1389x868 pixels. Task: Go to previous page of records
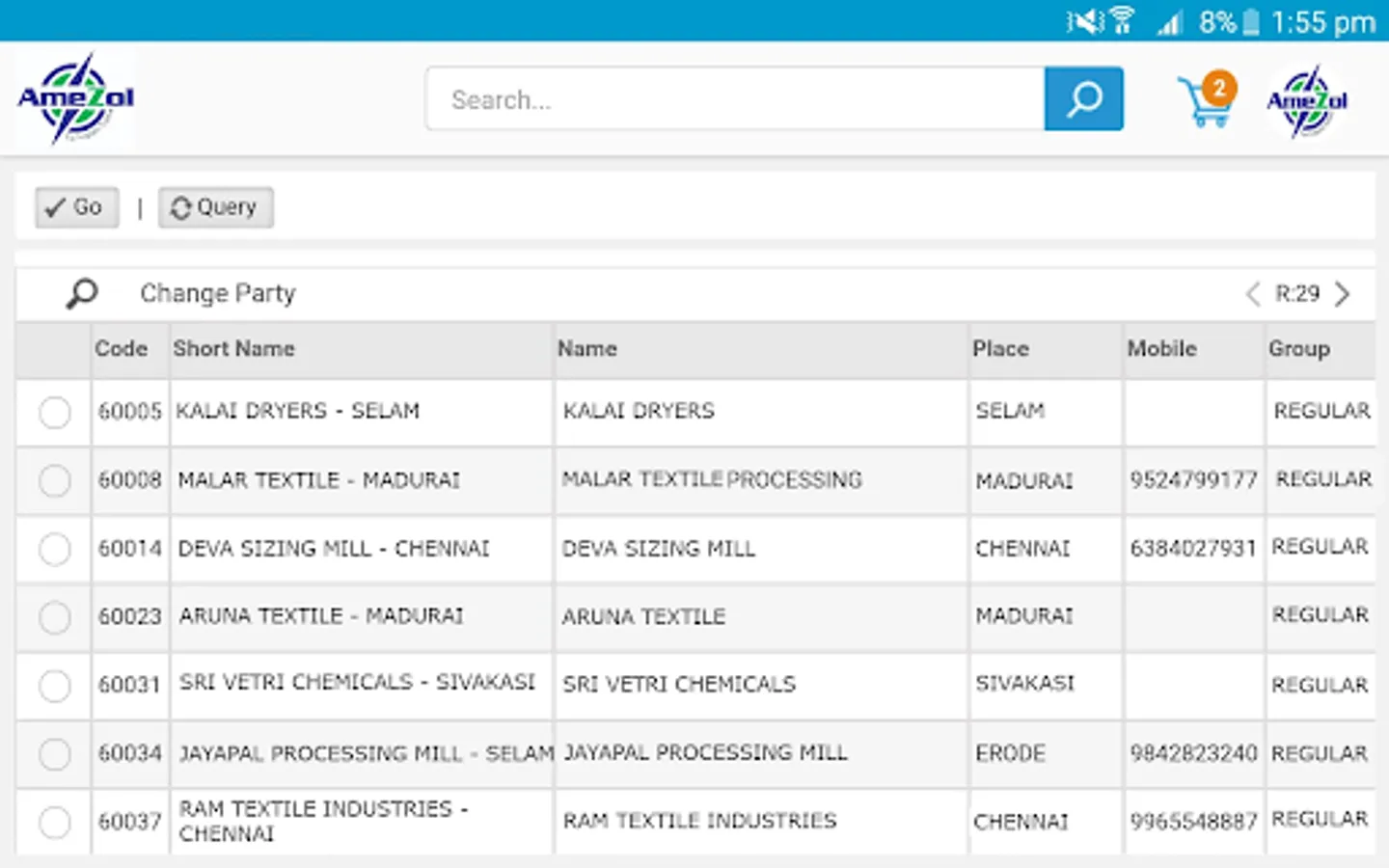[x=1252, y=294]
